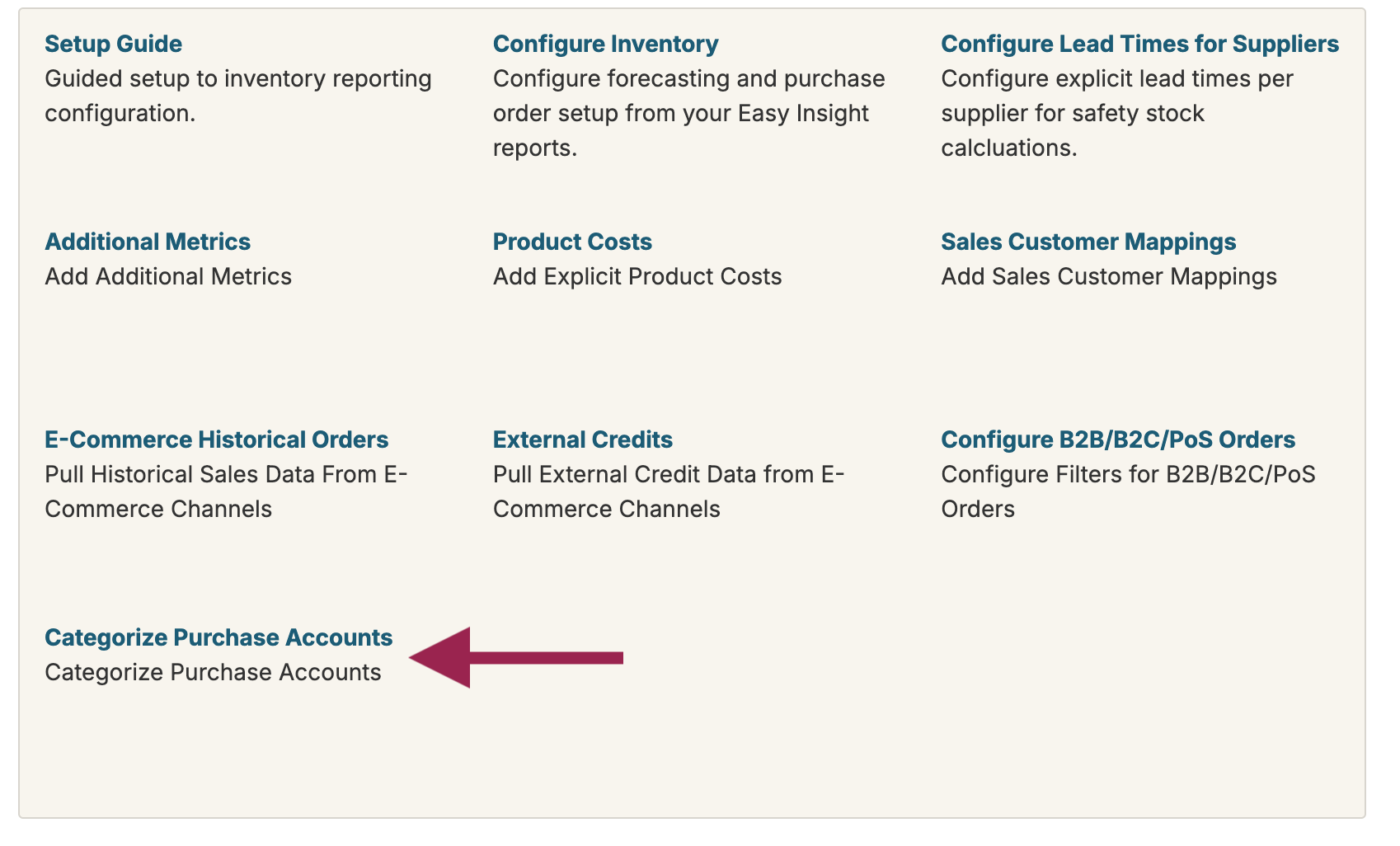Image resolution: width=1400 pixels, height=846 pixels.
Task: Click 'Add Explicit Product Costs' description
Action: coord(637,276)
